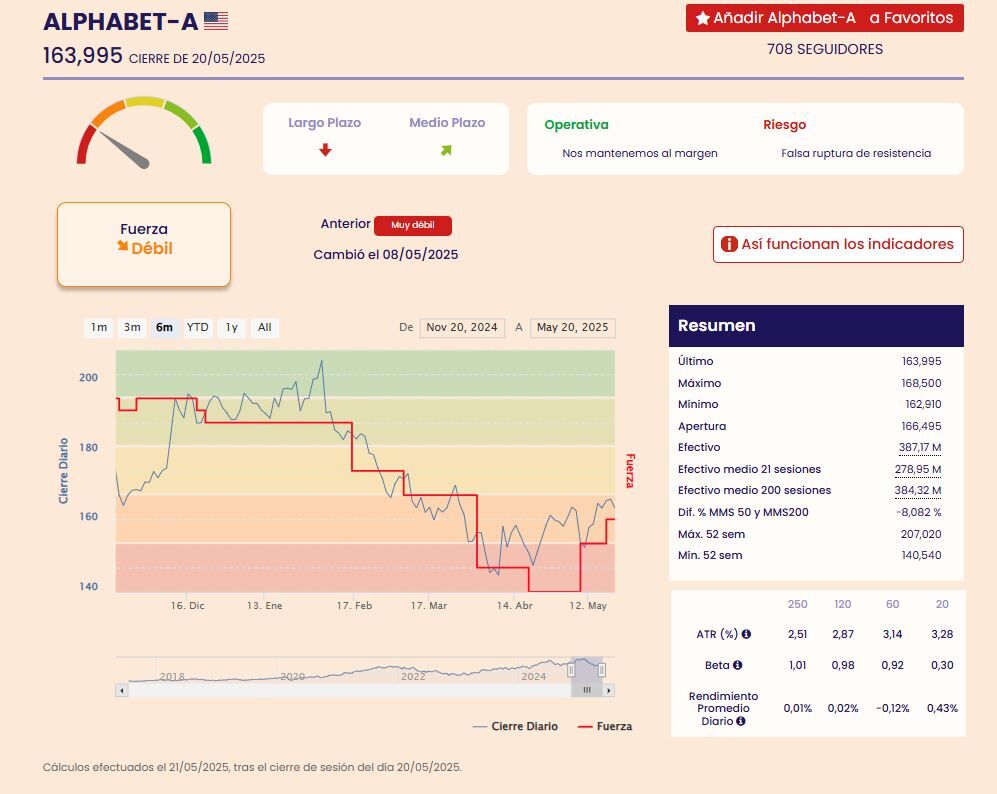Click the Rendimiento value -0,12%
Viewport: 997px width, 794px height.
tap(892, 708)
